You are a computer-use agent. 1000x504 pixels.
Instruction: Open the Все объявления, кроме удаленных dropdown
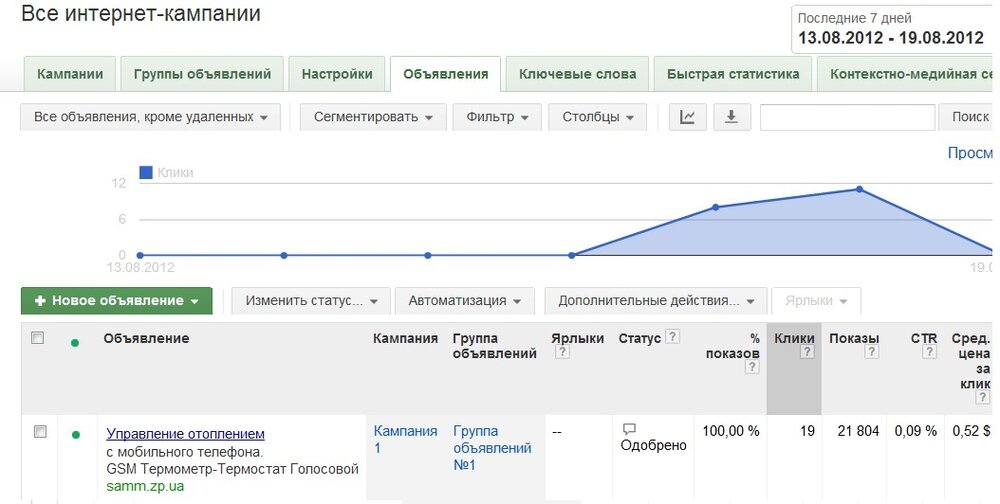(151, 117)
